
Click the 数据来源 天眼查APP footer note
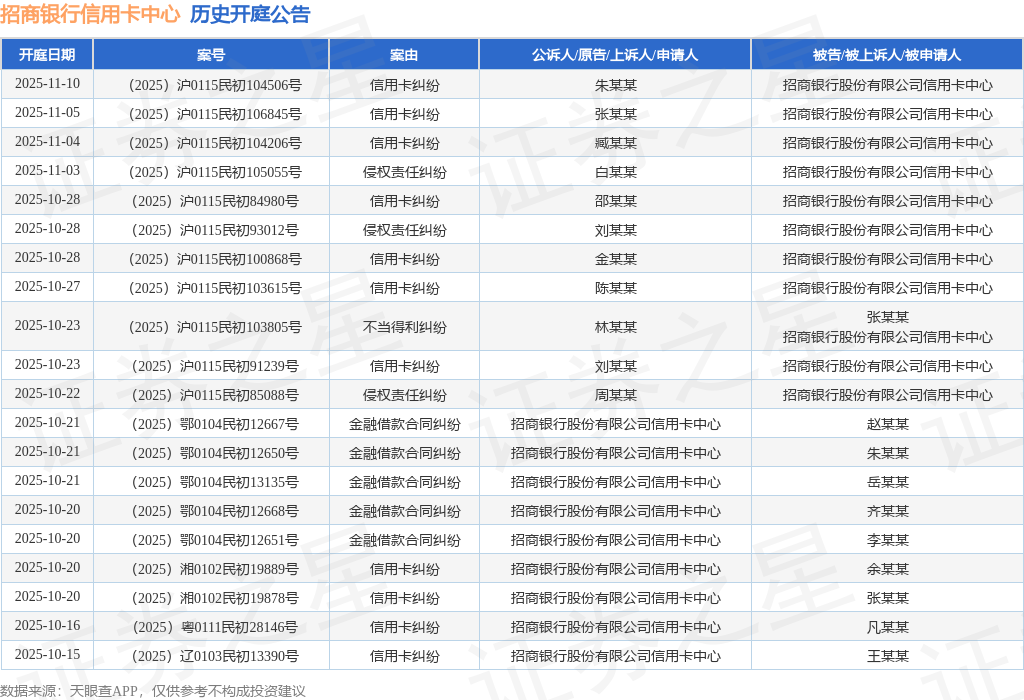tap(153, 691)
